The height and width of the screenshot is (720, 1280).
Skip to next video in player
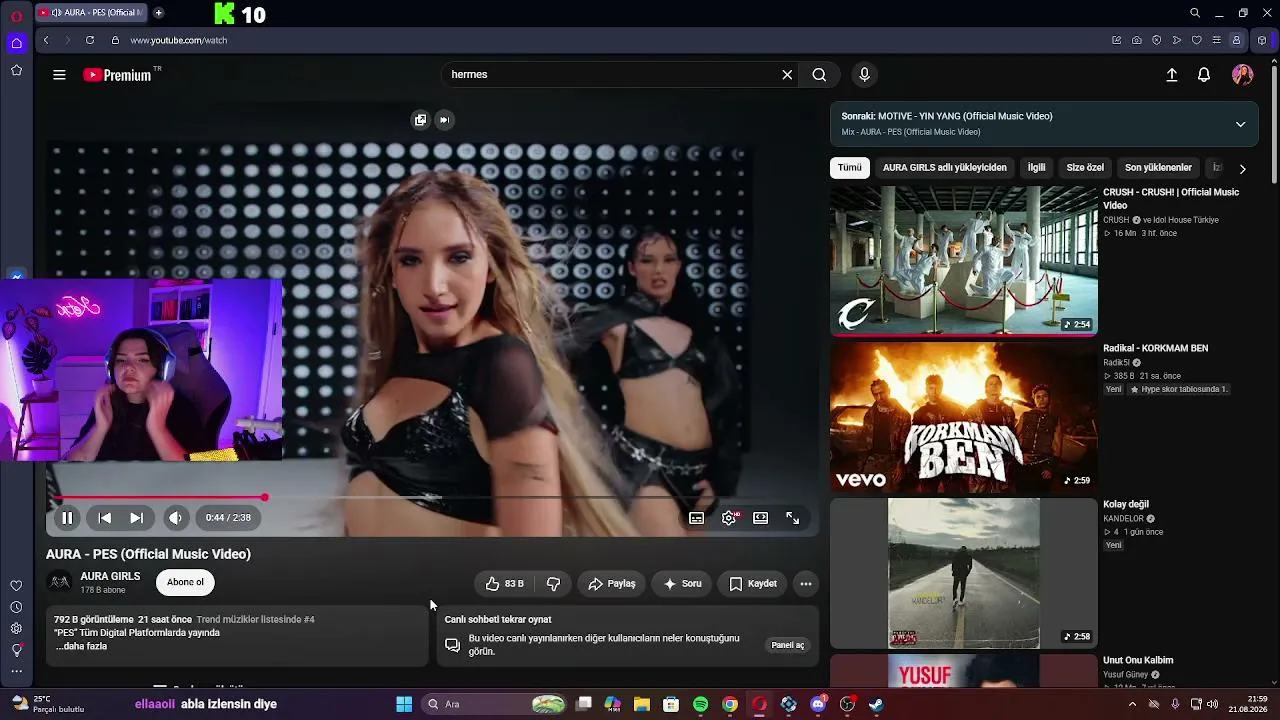pyautogui.click(x=137, y=518)
